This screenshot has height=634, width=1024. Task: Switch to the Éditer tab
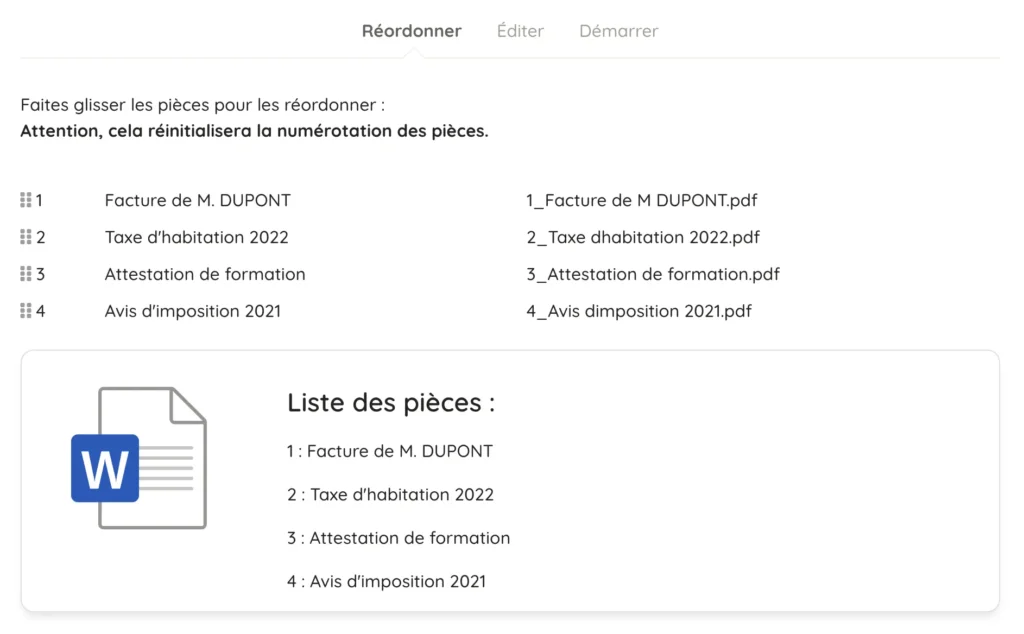coord(520,31)
